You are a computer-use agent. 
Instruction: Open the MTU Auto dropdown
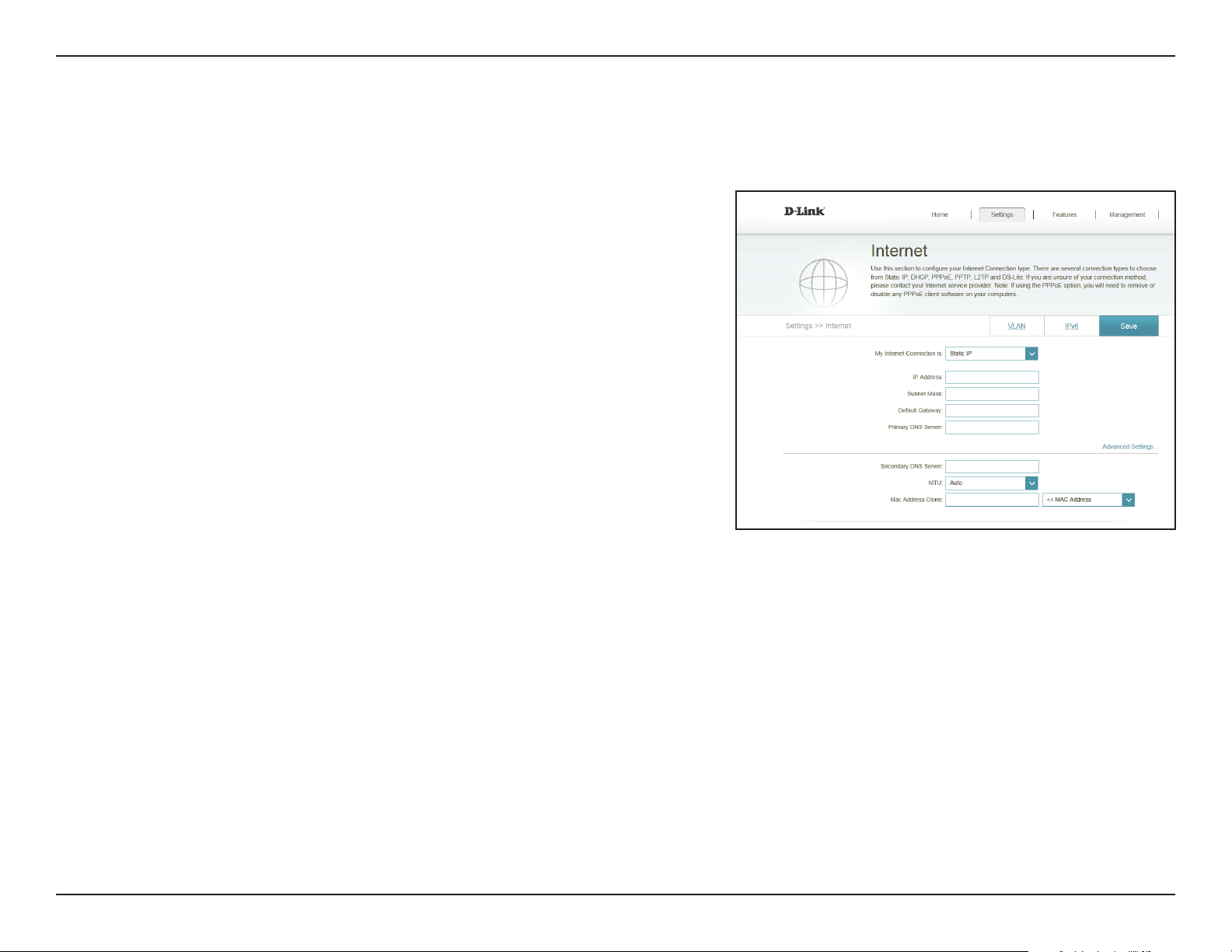point(992,483)
